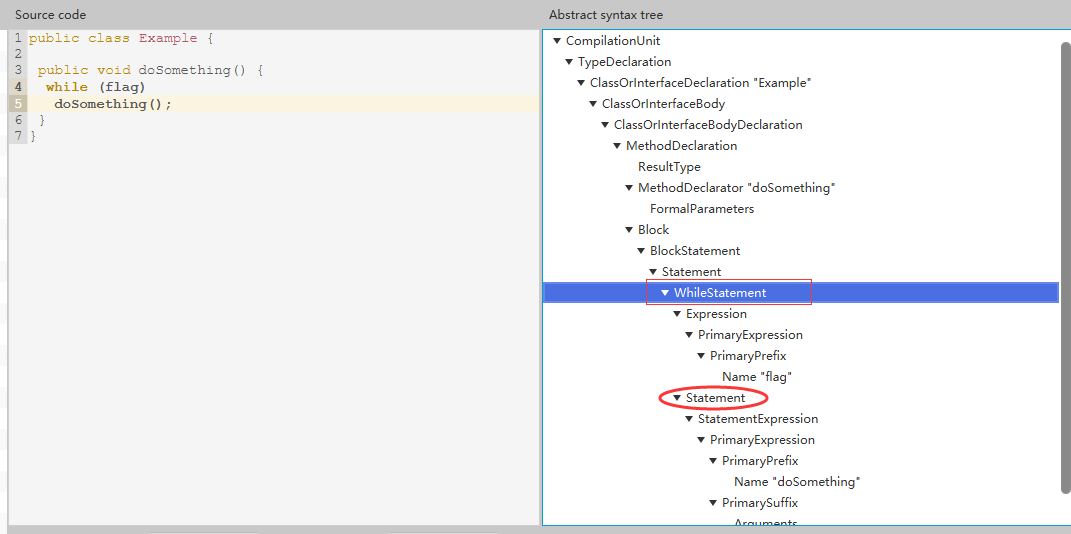This screenshot has height=534, width=1071.
Task: Select the Name "doSomething" node
Action: [797, 482]
